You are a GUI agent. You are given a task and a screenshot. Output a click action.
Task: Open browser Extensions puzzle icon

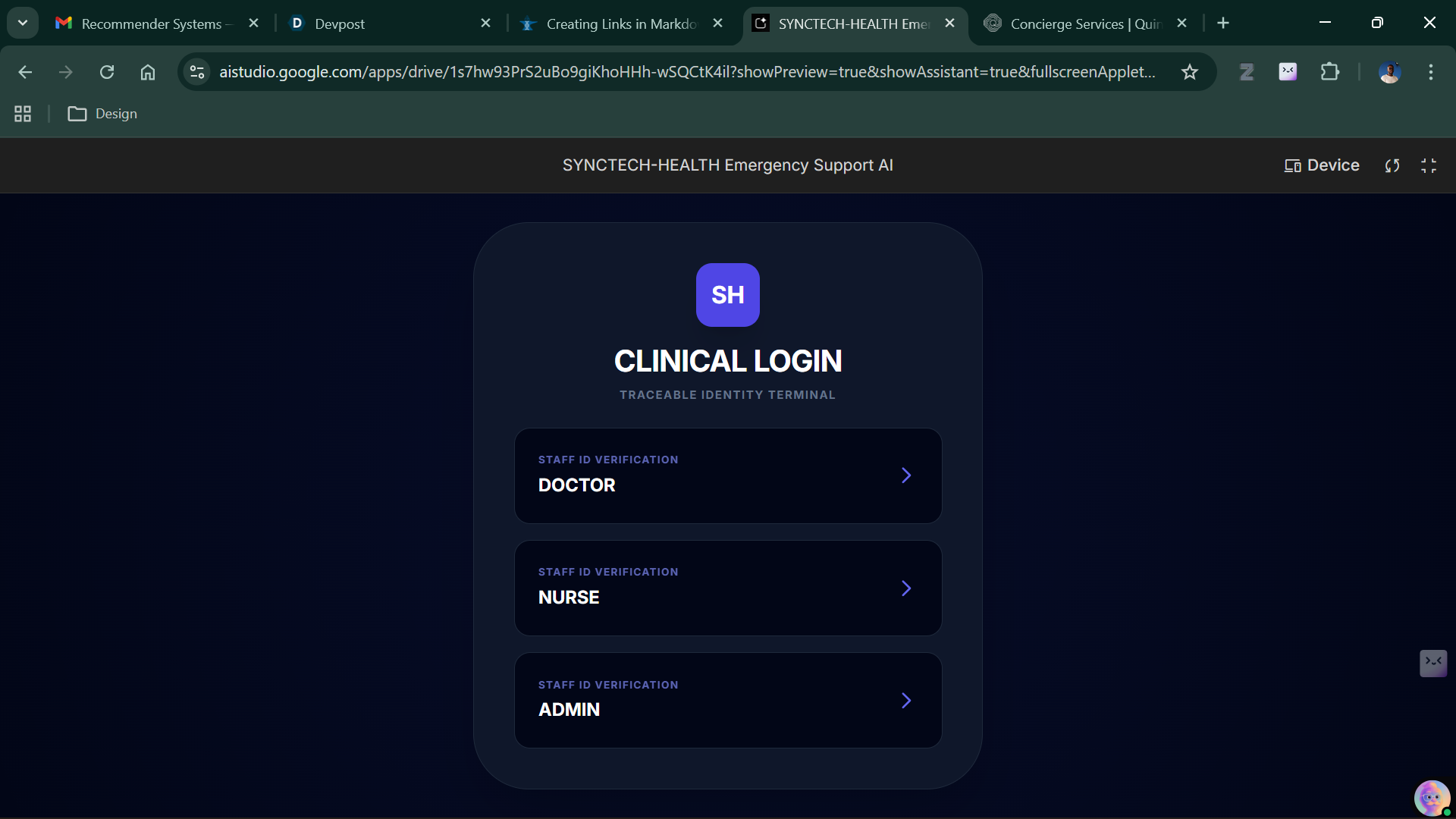(x=1329, y=72)
